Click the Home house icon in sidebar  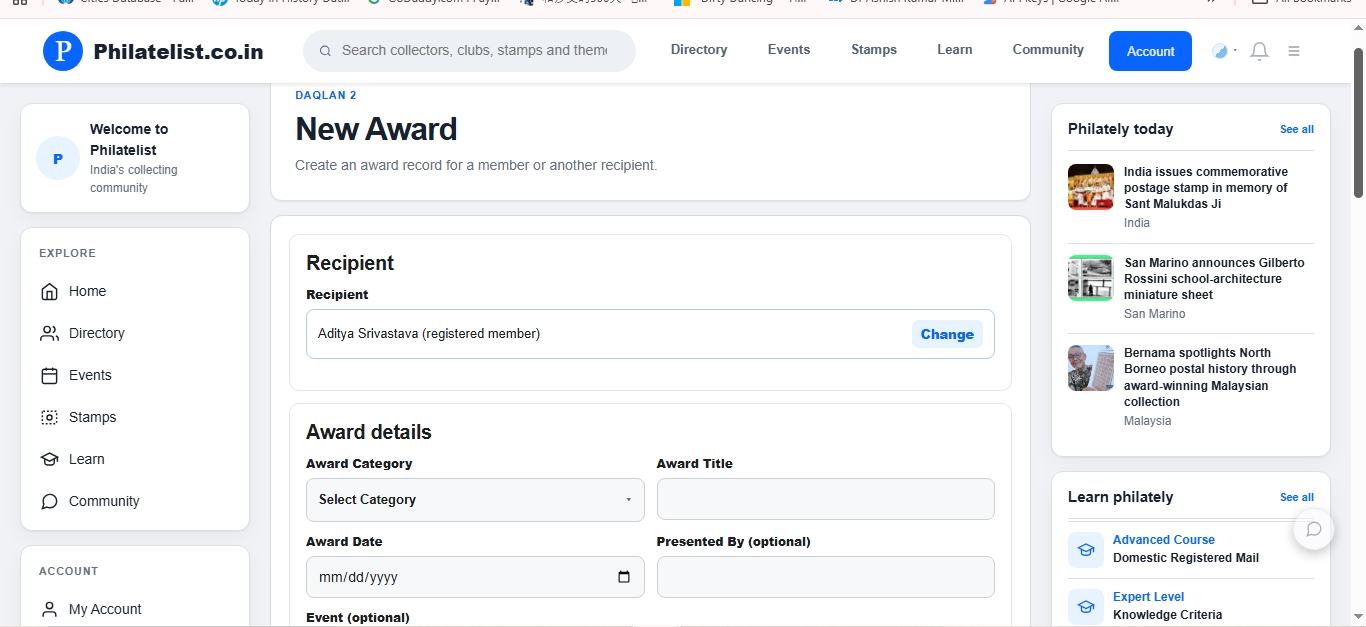[x=49, y=291]
